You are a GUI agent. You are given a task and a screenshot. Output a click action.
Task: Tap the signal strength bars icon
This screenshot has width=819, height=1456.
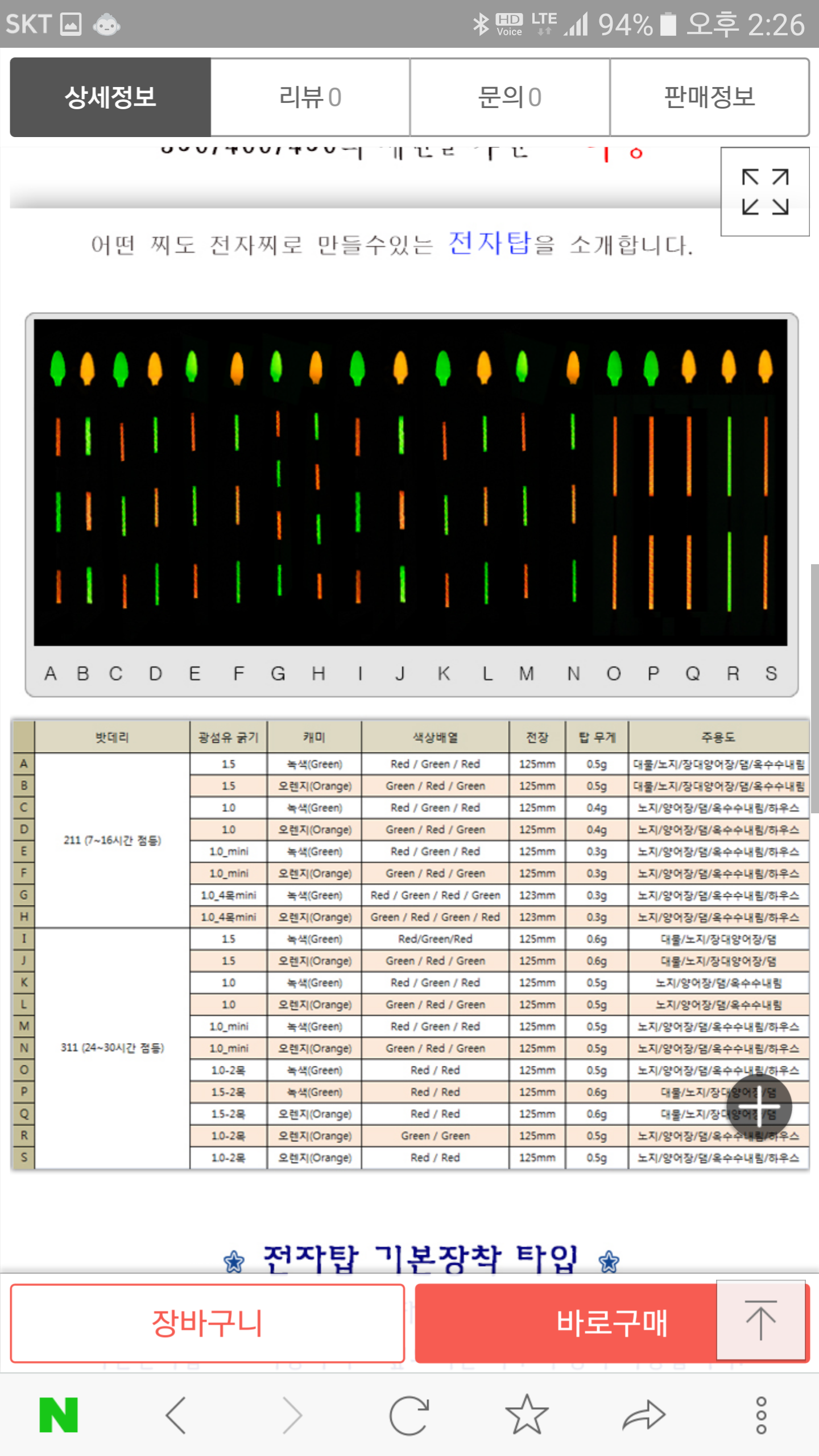click(x=576, y=24)
